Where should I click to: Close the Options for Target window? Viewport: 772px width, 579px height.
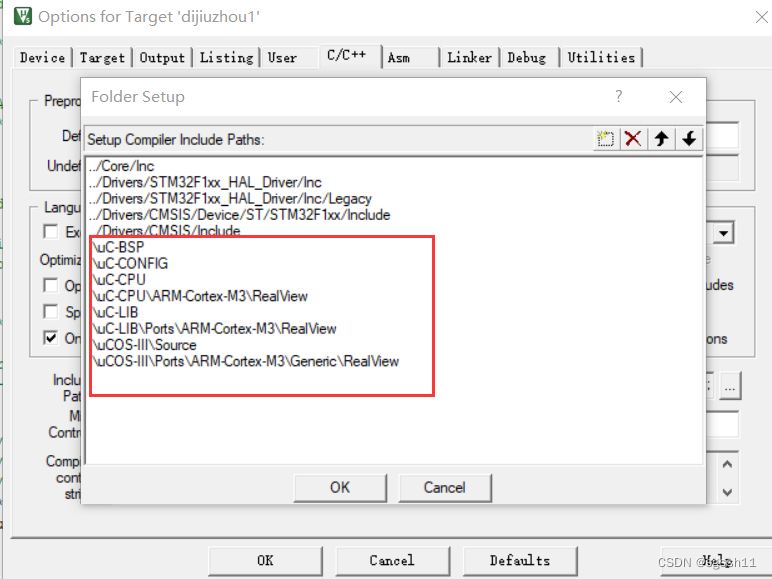761,17
